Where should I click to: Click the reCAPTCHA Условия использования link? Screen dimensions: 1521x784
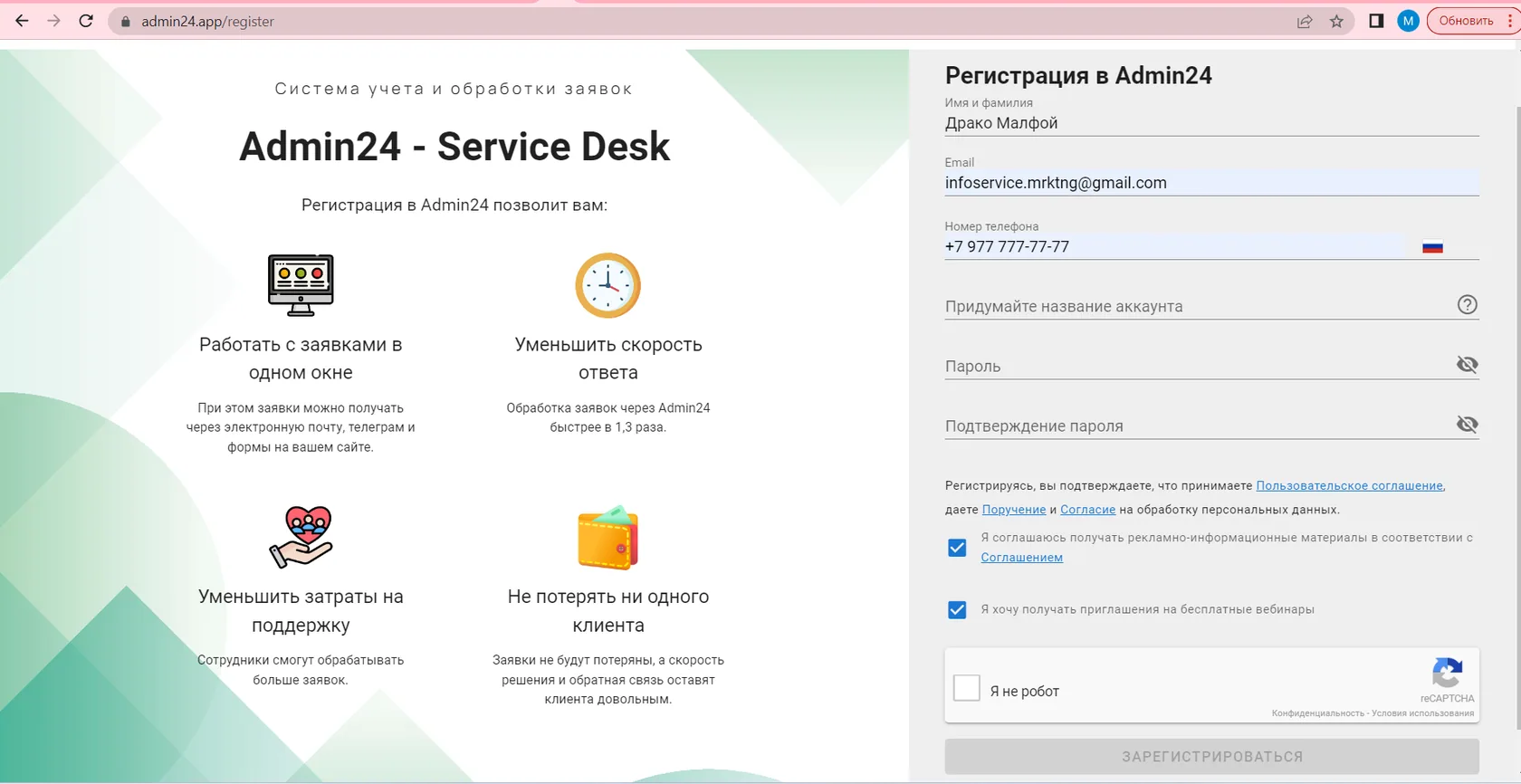click(1422, 713)
